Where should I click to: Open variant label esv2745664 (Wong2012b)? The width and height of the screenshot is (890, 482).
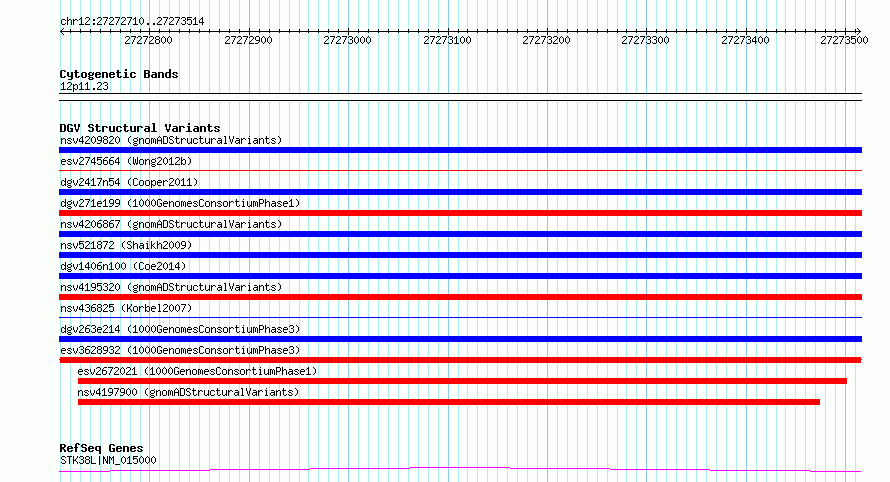tap(126, 161)
